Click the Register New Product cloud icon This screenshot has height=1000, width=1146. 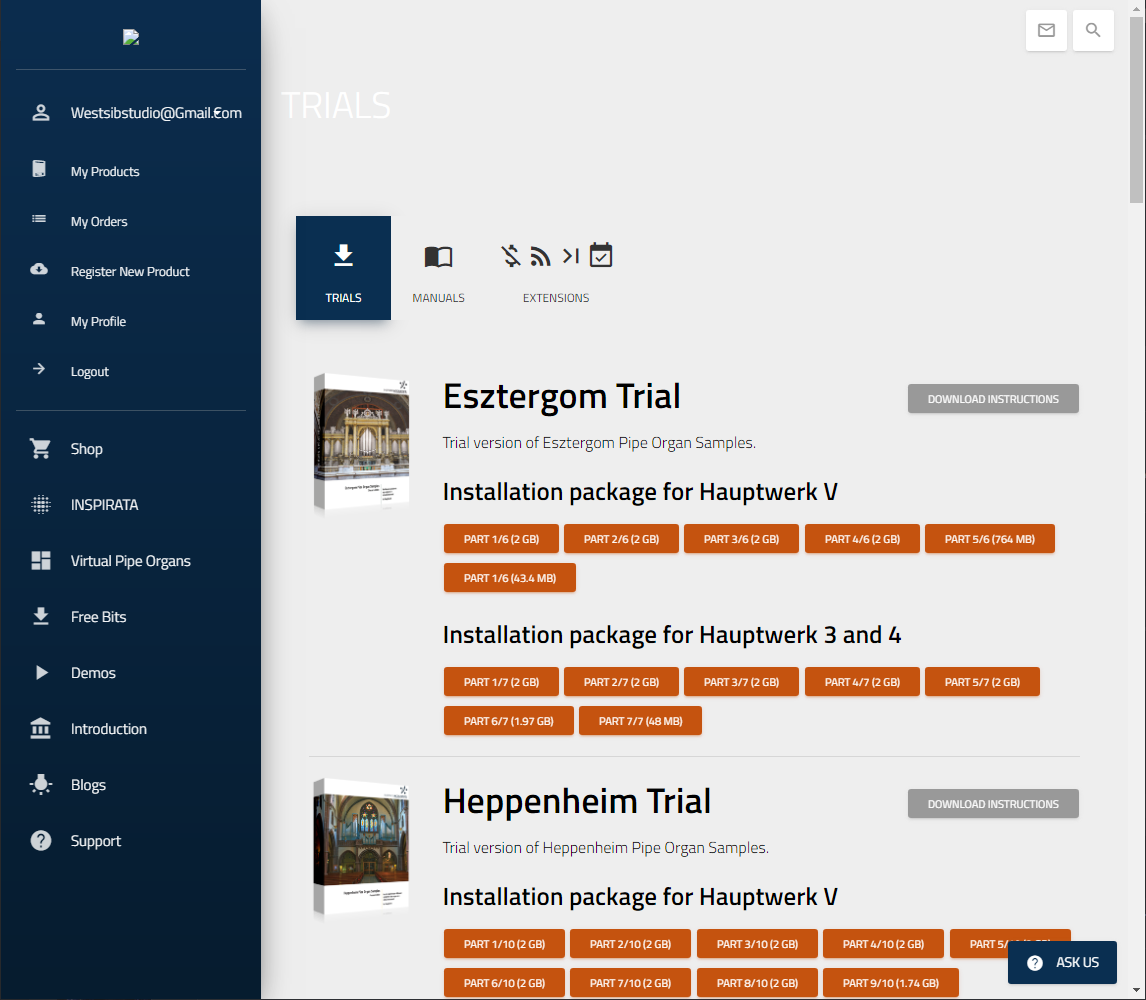(x=39, y=269)
